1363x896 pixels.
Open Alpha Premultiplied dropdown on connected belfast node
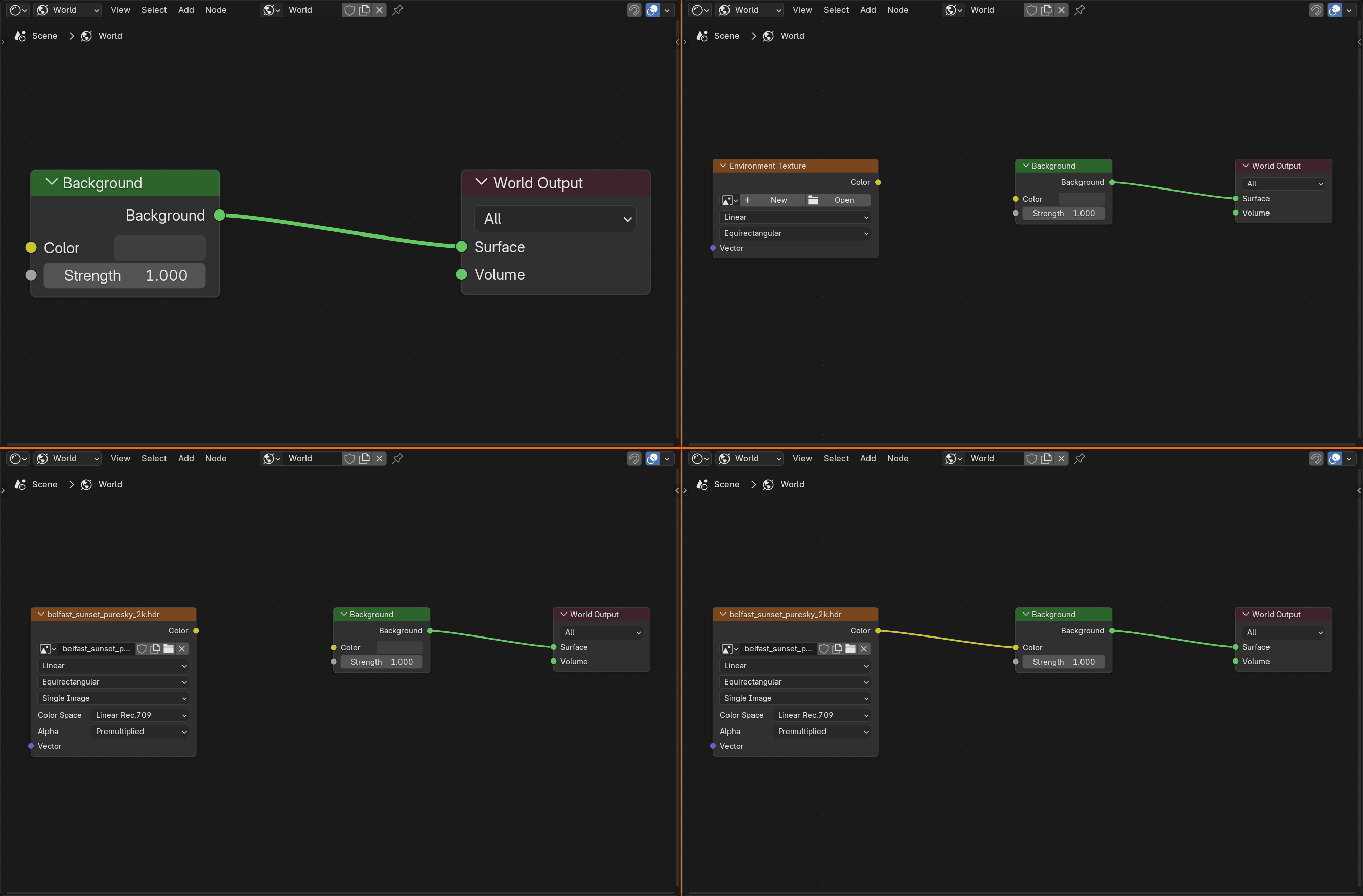click(x=822, y=731)
